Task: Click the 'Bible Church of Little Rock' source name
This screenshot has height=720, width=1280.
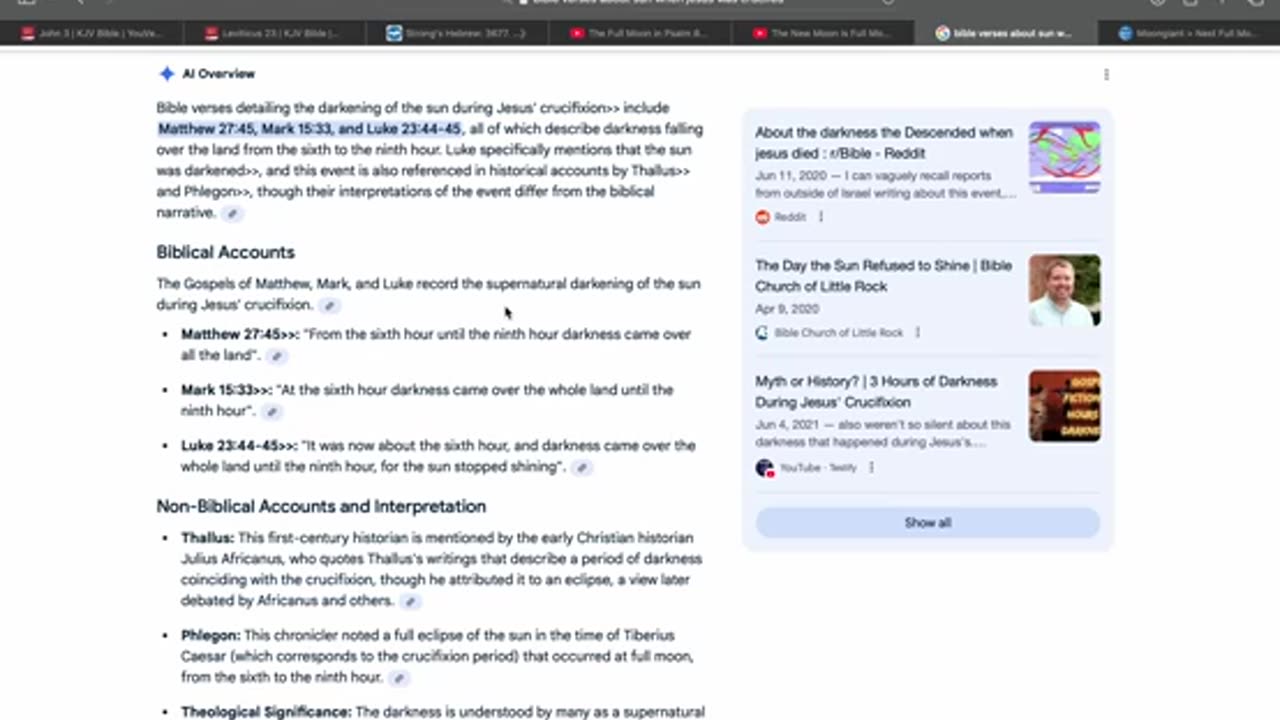Action: point(839,333)
